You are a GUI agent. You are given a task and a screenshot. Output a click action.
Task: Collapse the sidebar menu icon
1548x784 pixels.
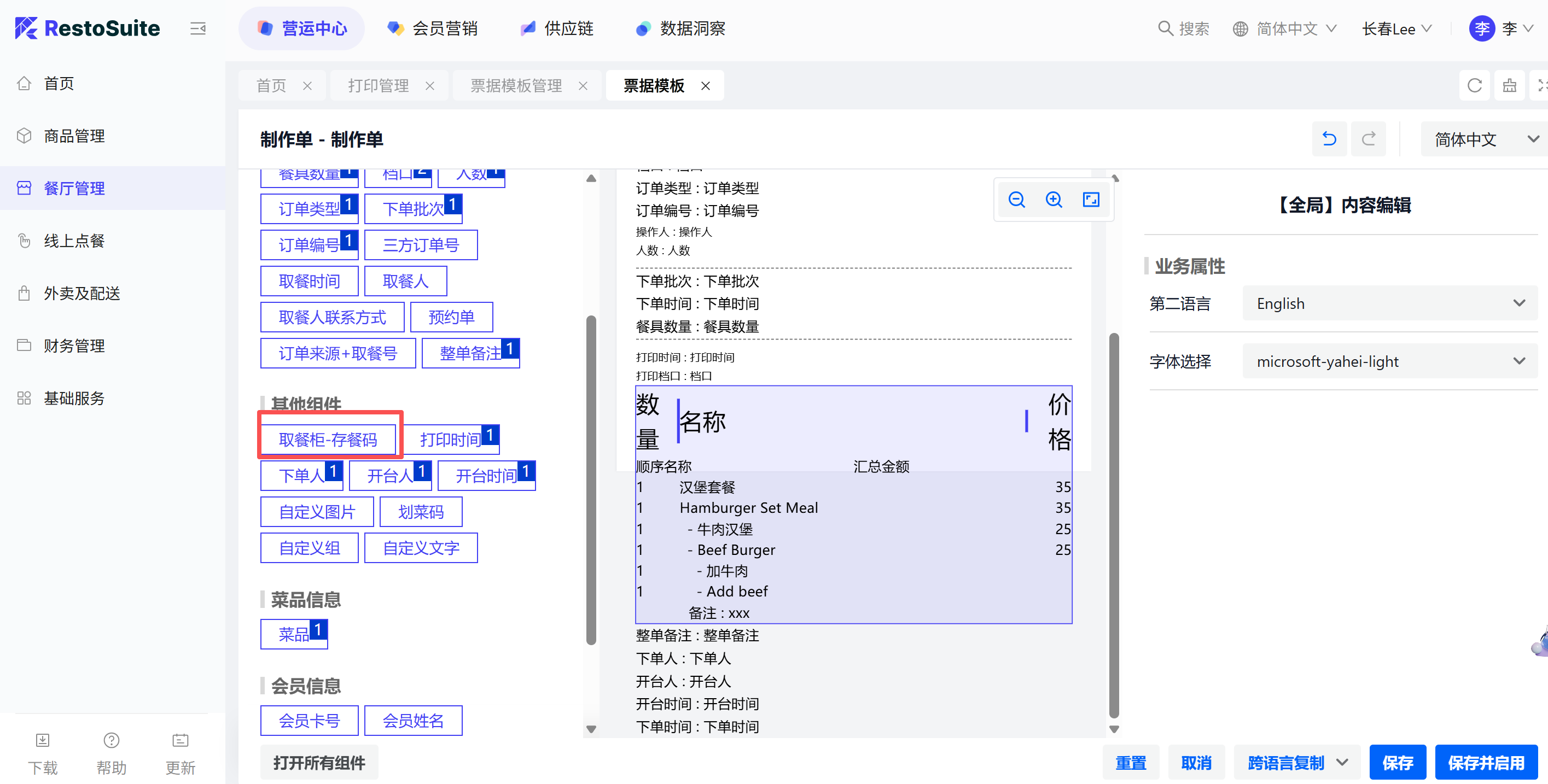click(197, 28)
